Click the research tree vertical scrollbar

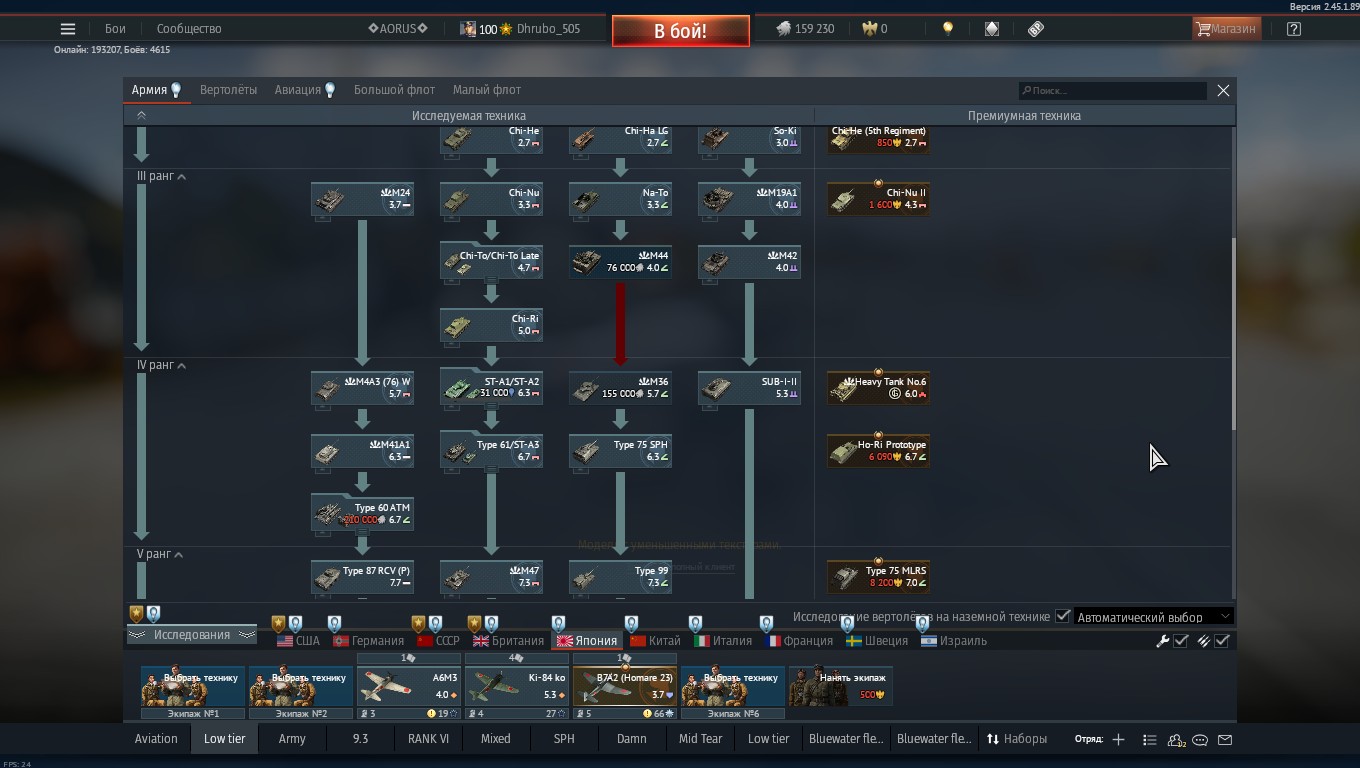click(x=1234, y=334)
